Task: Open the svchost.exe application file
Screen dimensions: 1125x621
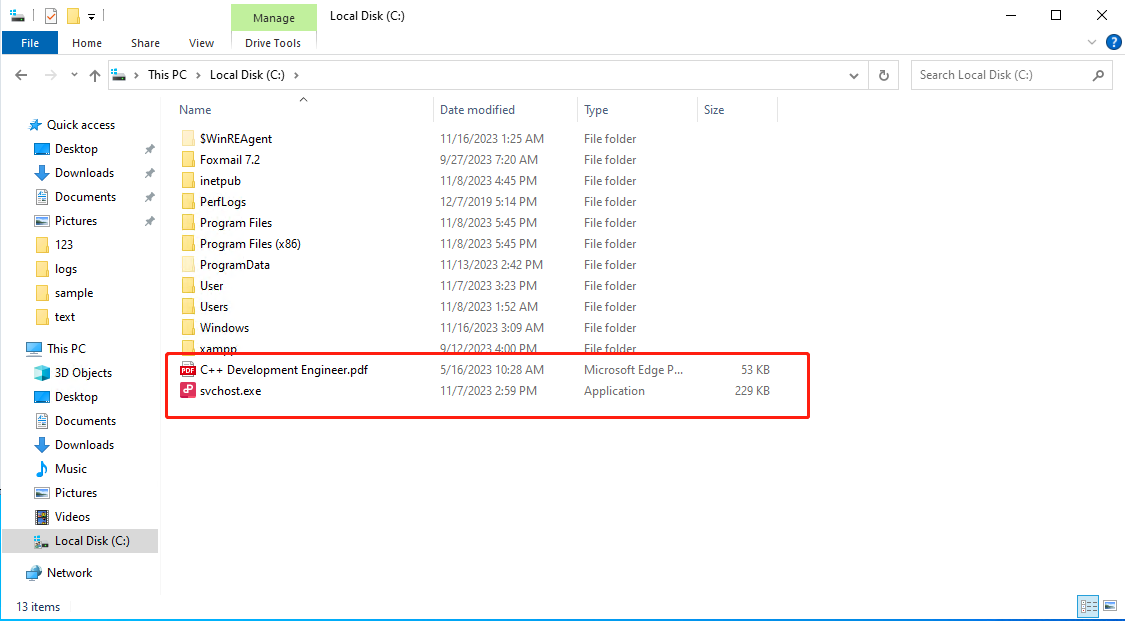Action: coord(230,391)
